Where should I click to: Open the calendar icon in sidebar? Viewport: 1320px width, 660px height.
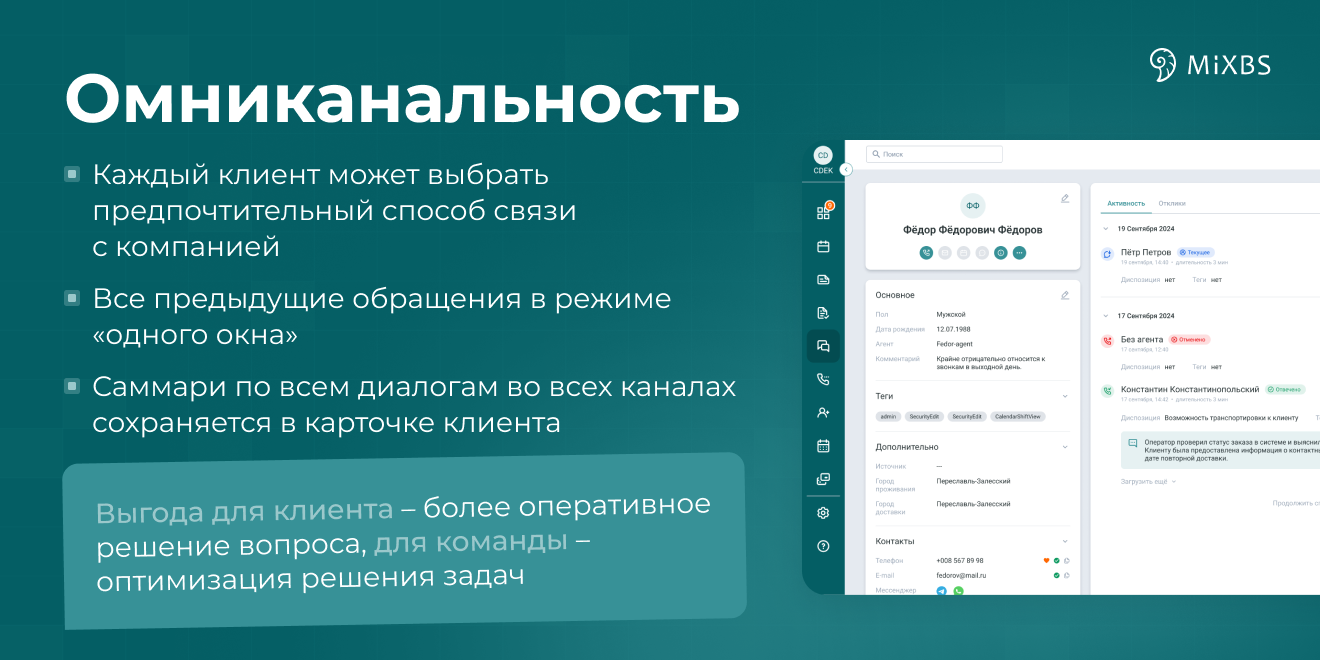[823, 246]
